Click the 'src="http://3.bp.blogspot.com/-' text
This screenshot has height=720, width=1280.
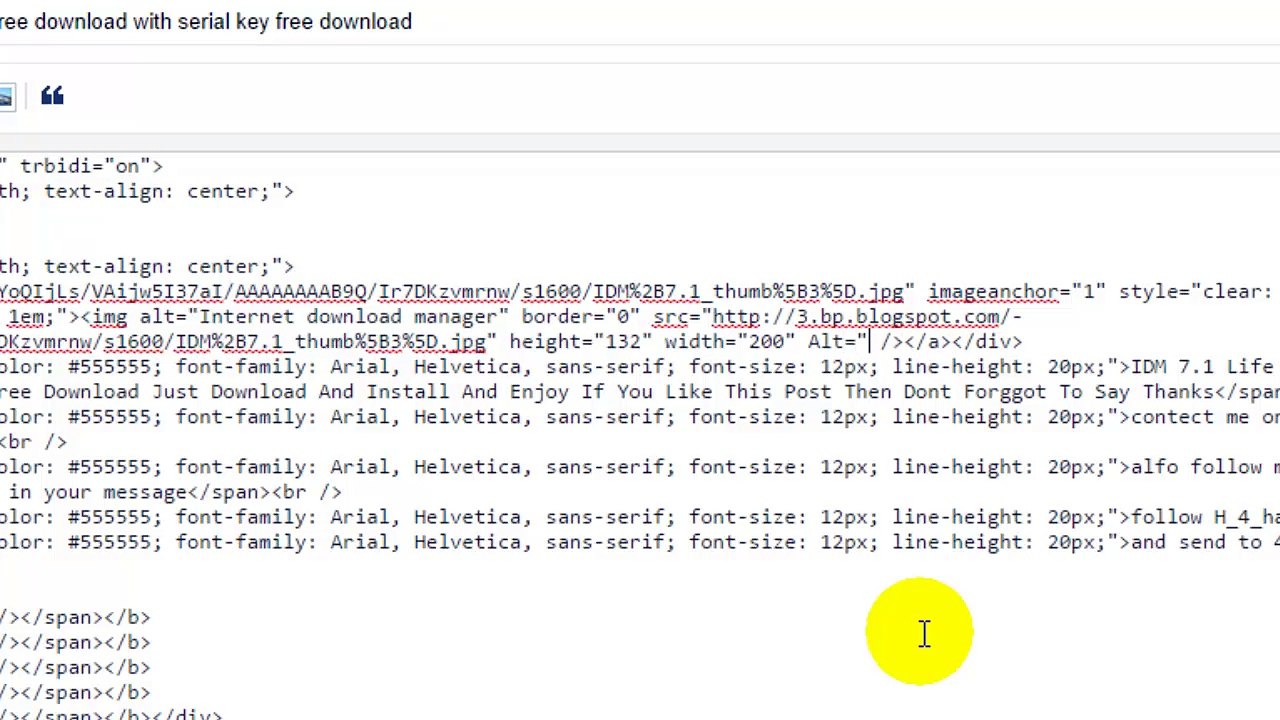[x=837, y=317]
